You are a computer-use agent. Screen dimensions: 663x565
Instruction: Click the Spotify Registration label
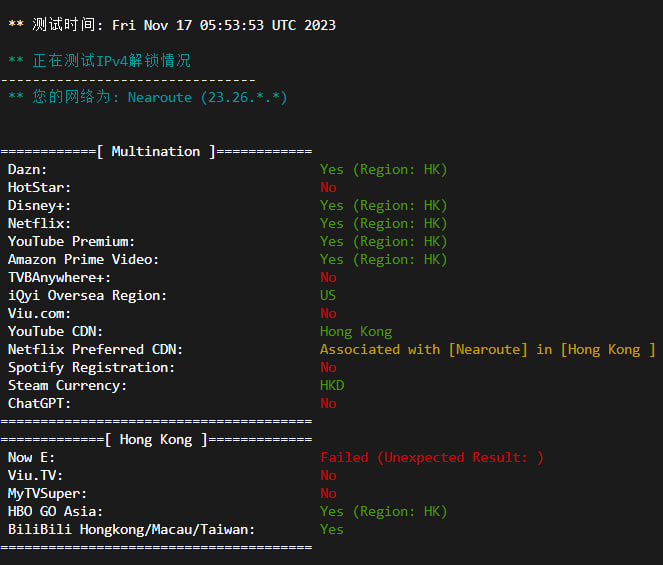[91, 367]
